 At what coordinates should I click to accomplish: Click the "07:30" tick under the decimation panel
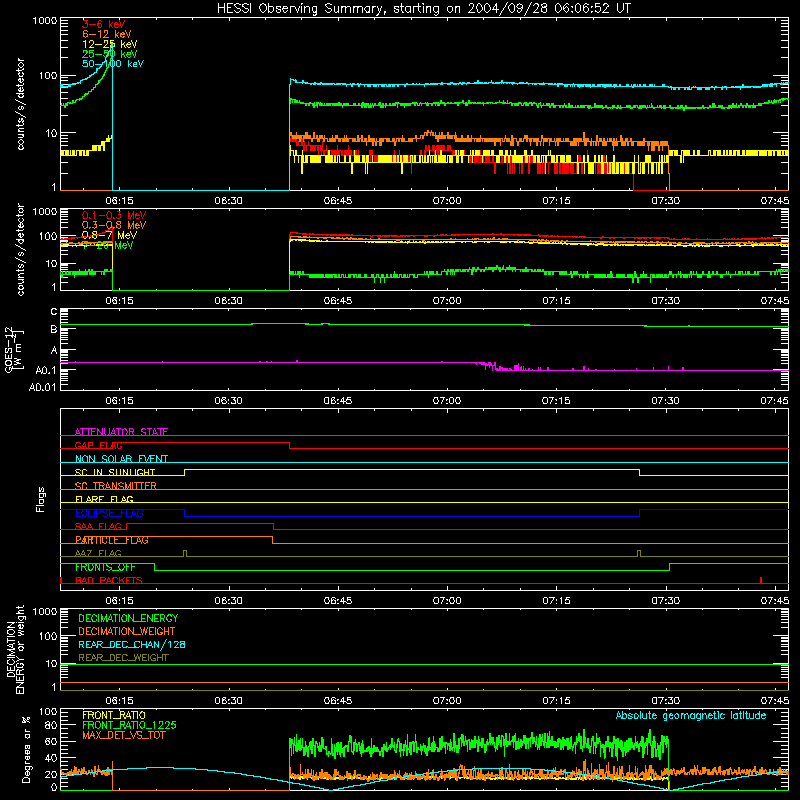point(665,701)
